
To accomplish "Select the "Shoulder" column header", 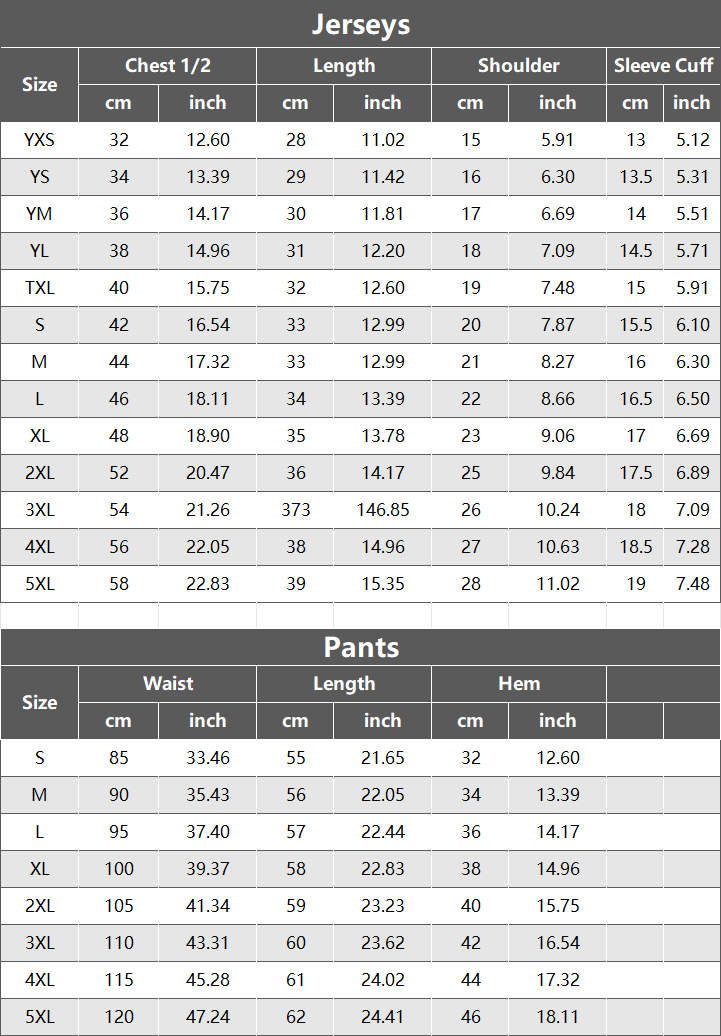I will [518, 66].
